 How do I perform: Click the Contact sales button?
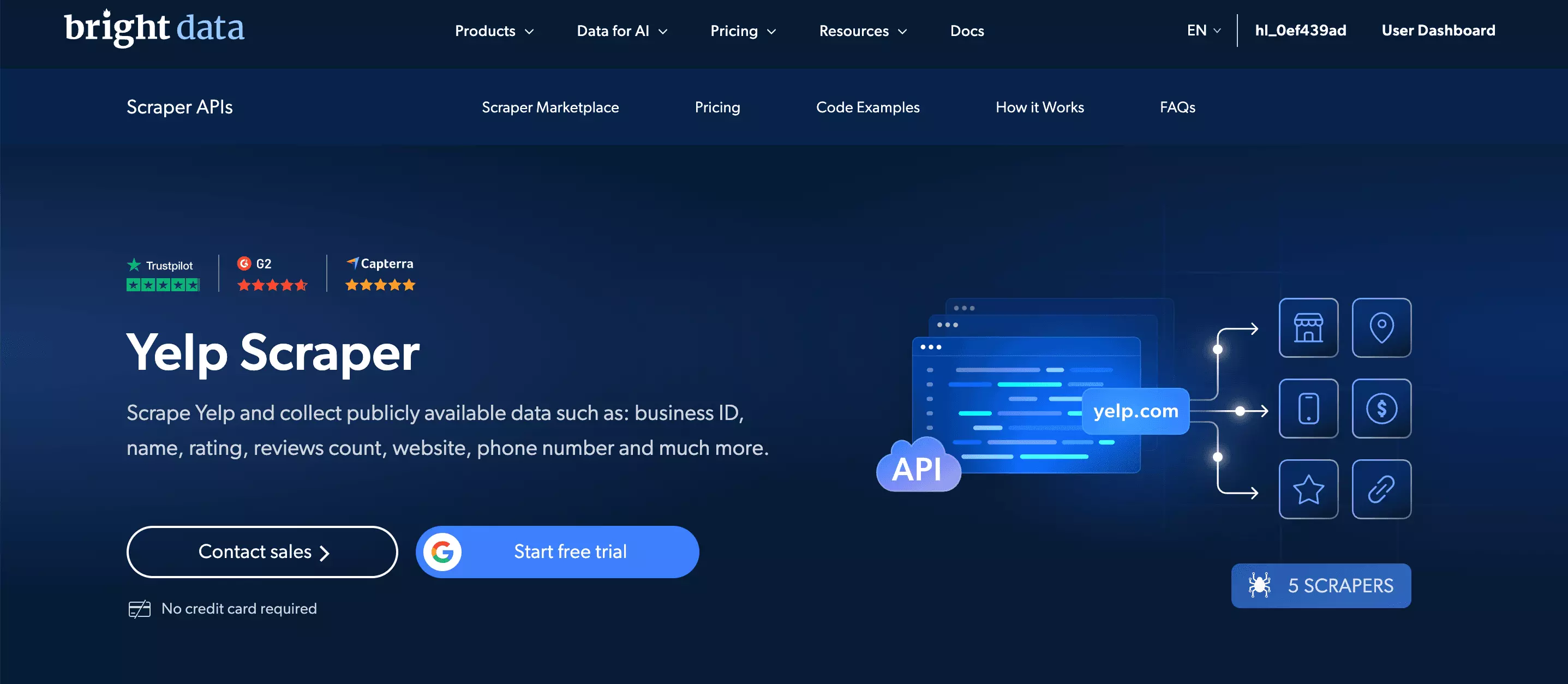(x=262, y=552)
